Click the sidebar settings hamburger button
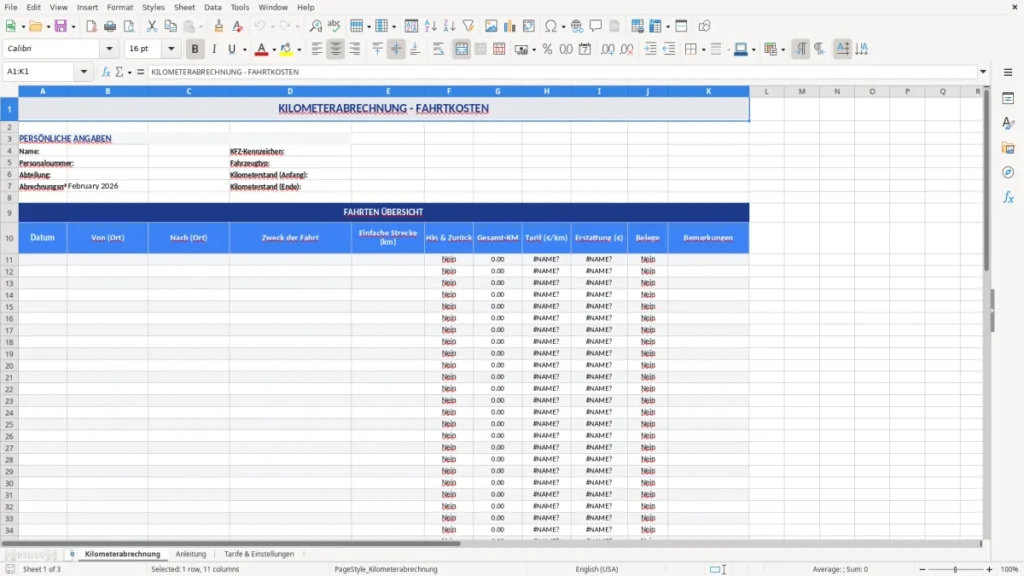The image size is (1024, 576). click(1008, 72)
